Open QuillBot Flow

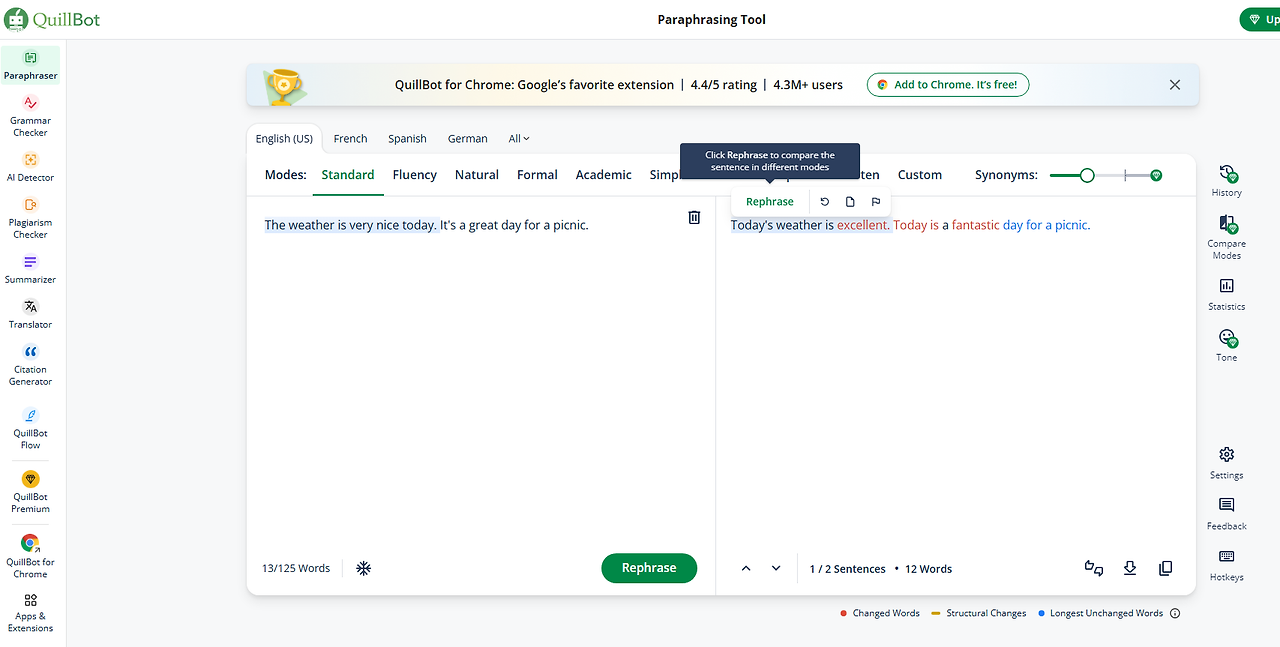(30, 428)
